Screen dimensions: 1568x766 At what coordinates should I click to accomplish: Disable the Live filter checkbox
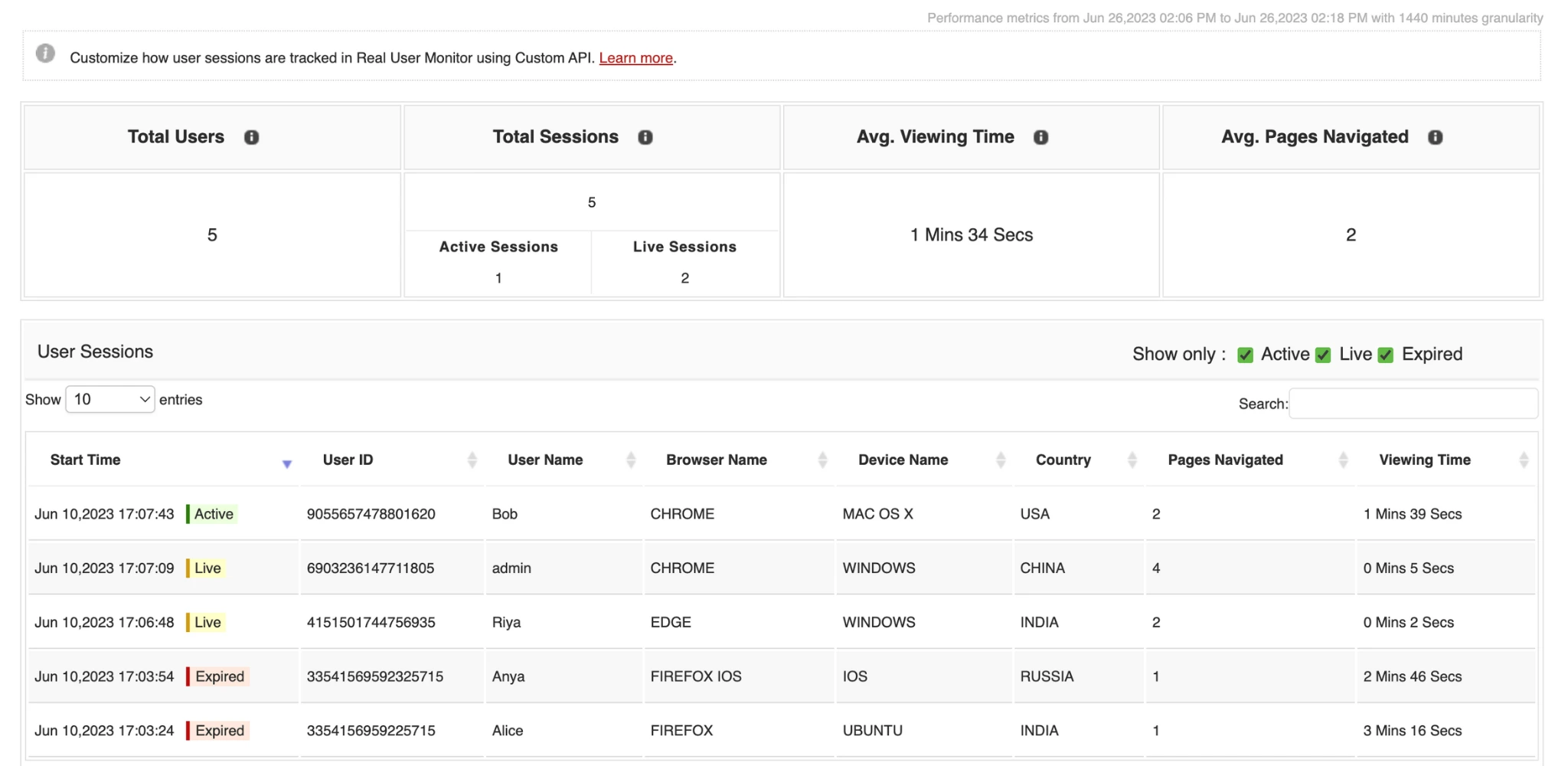[x=1324, y=355]
